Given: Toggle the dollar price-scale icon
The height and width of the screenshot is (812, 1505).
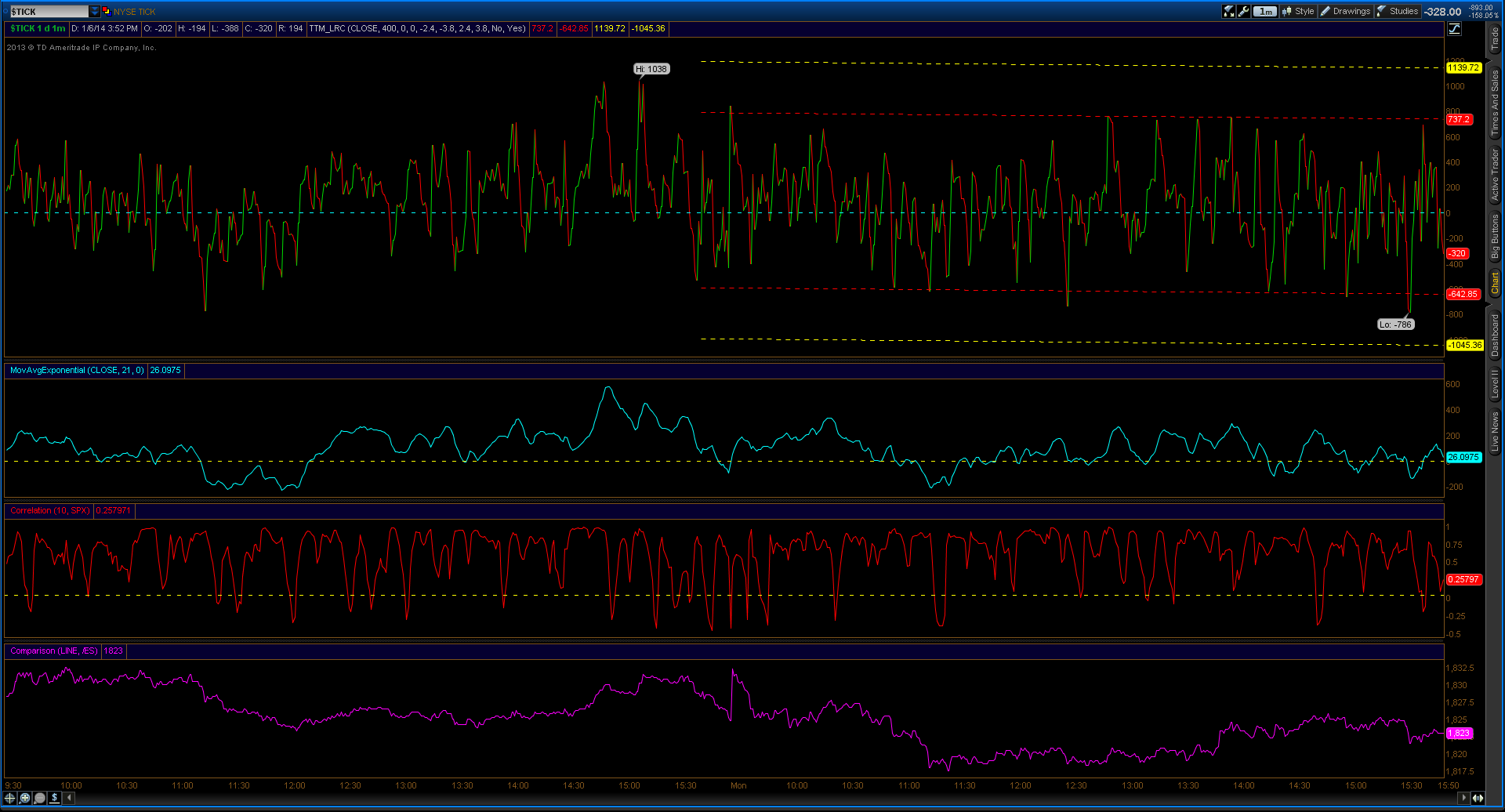Looking at the screenshot, I should [54, 798].
